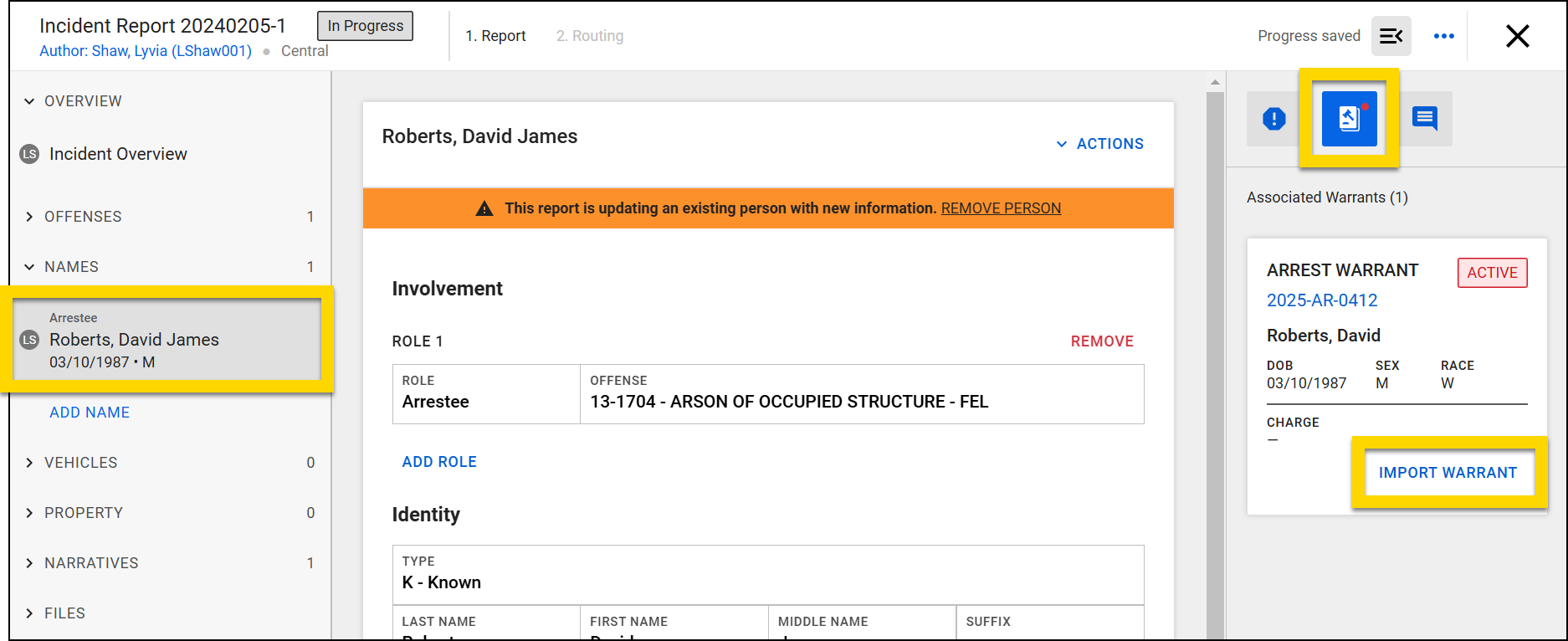The height and width of the screenshot is (641, 1568).
Task: Open the alerts exclamation icon panel
Action: (1273, 119)
